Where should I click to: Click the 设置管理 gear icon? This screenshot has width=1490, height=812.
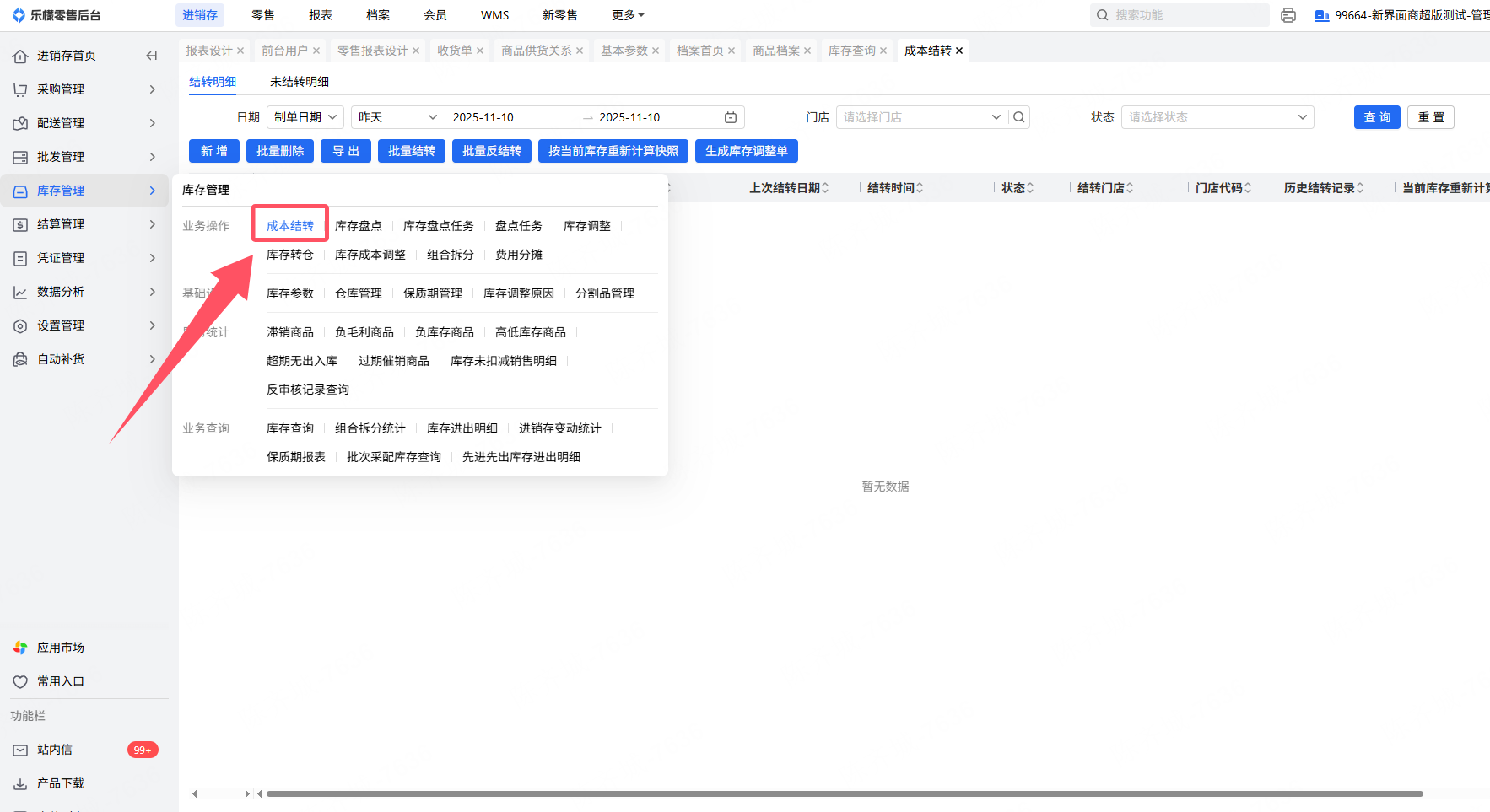coord(20,325)
